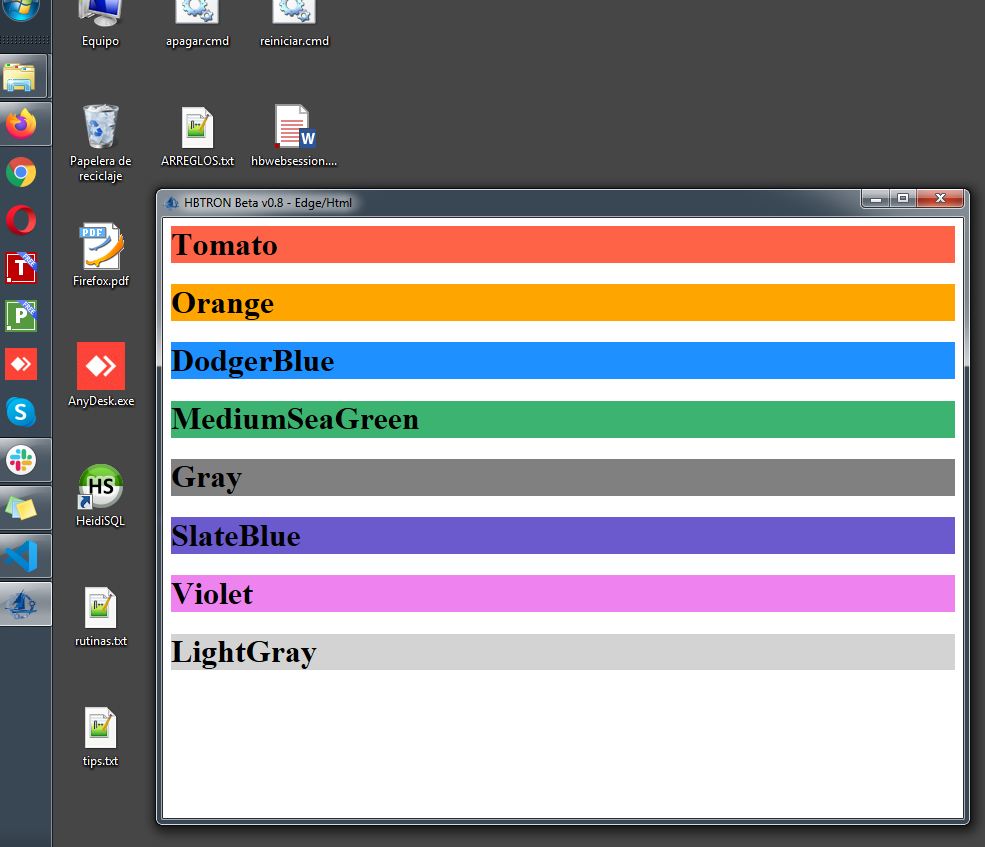Open Firefox from the taskbar
985x847 pixels.
(21, 124)
